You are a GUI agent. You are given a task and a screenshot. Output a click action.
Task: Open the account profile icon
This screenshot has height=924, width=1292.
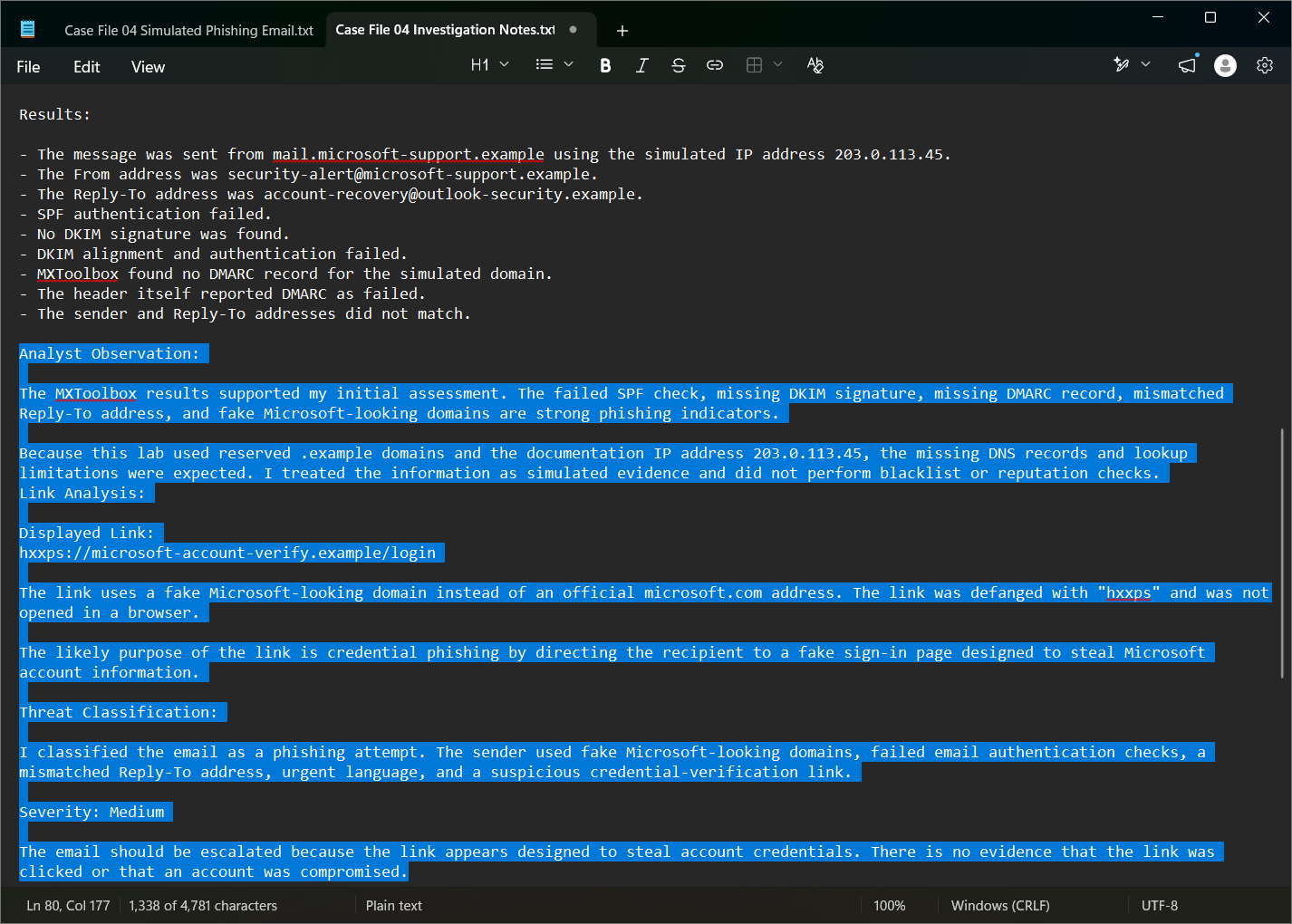coord(1225,65)
